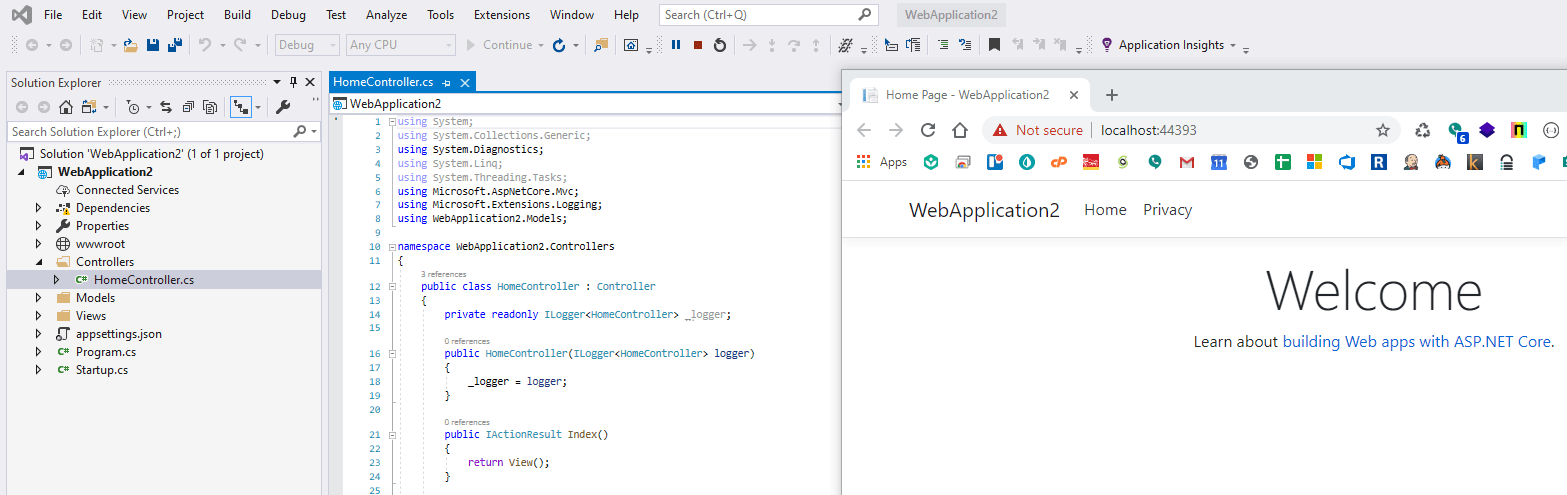
Task: Toggle Show All Files in Solution Explorer
Action: [210, 107]
